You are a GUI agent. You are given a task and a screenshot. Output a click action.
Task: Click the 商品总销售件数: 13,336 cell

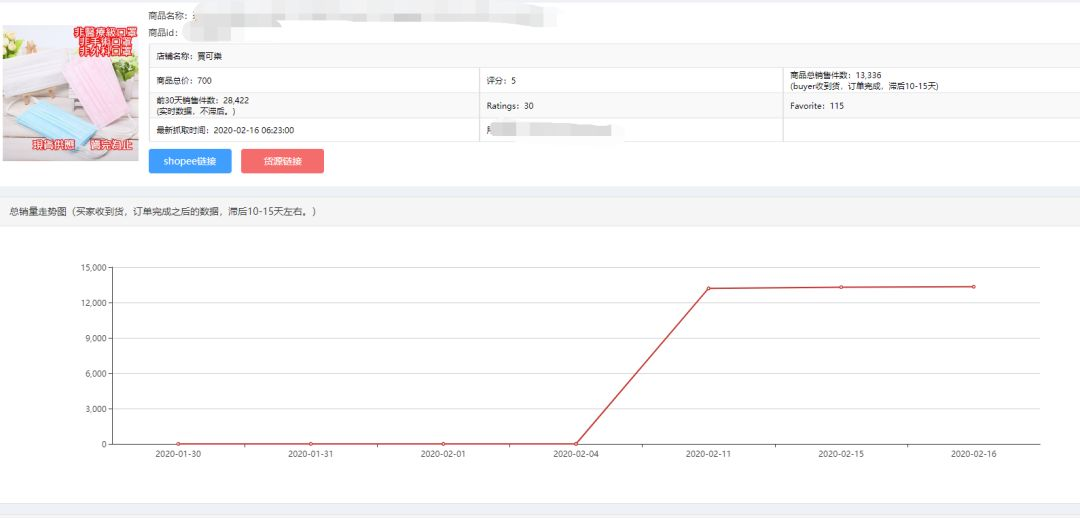pyautogui.click(x=931, y=81)
